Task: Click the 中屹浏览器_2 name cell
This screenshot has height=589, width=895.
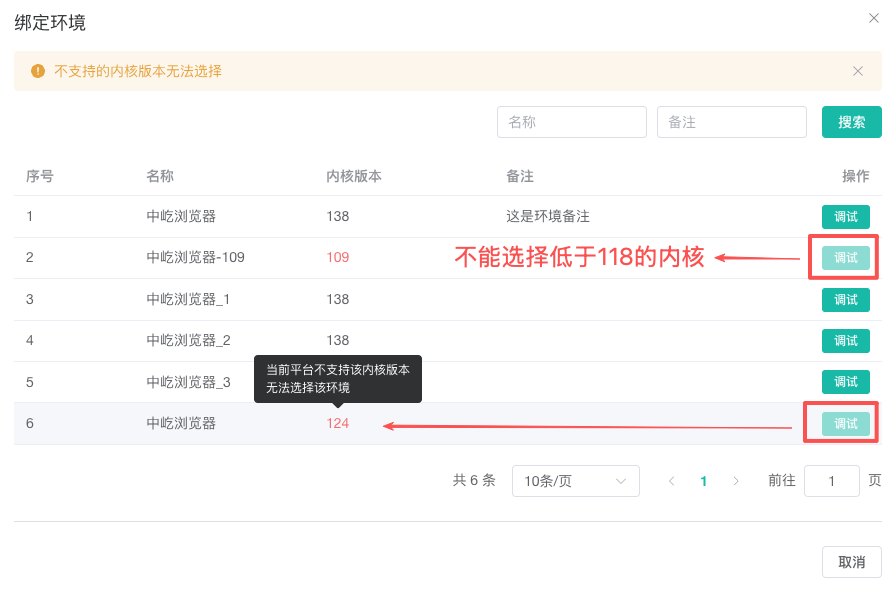Action: click(188, 340)
